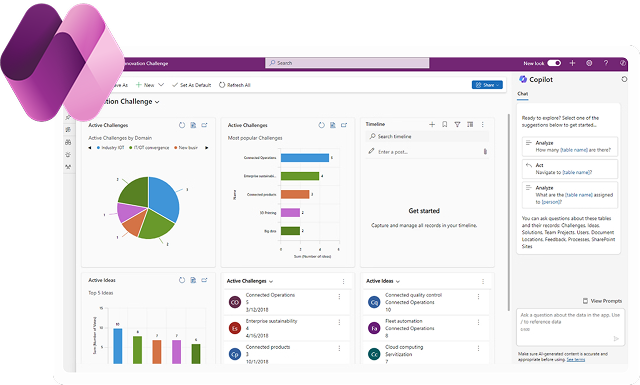Click the purple slice of the pie chart
The width and height of the screenshot is (640, 385).
point(129,211)
